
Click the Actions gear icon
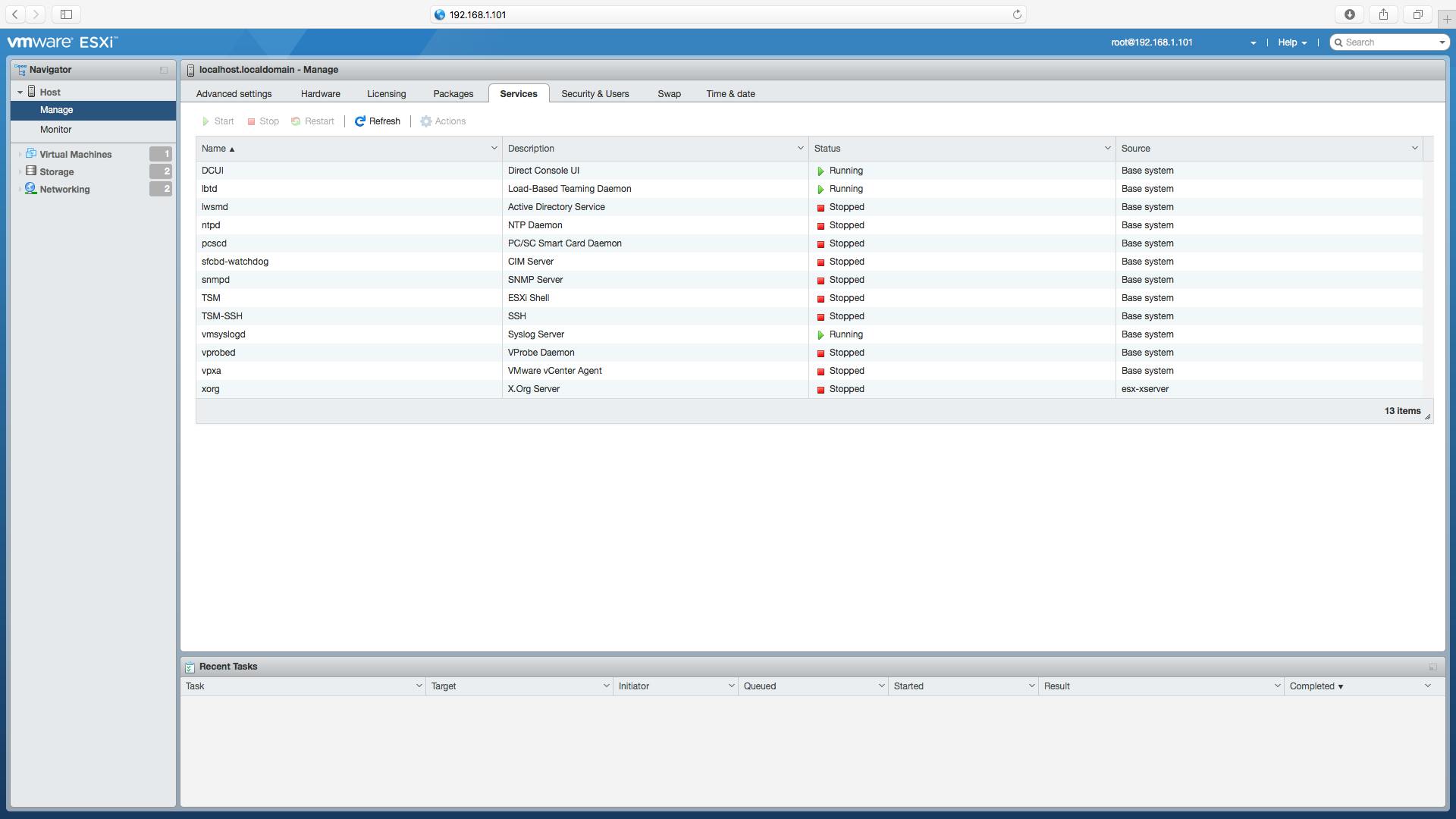[426, 121]
